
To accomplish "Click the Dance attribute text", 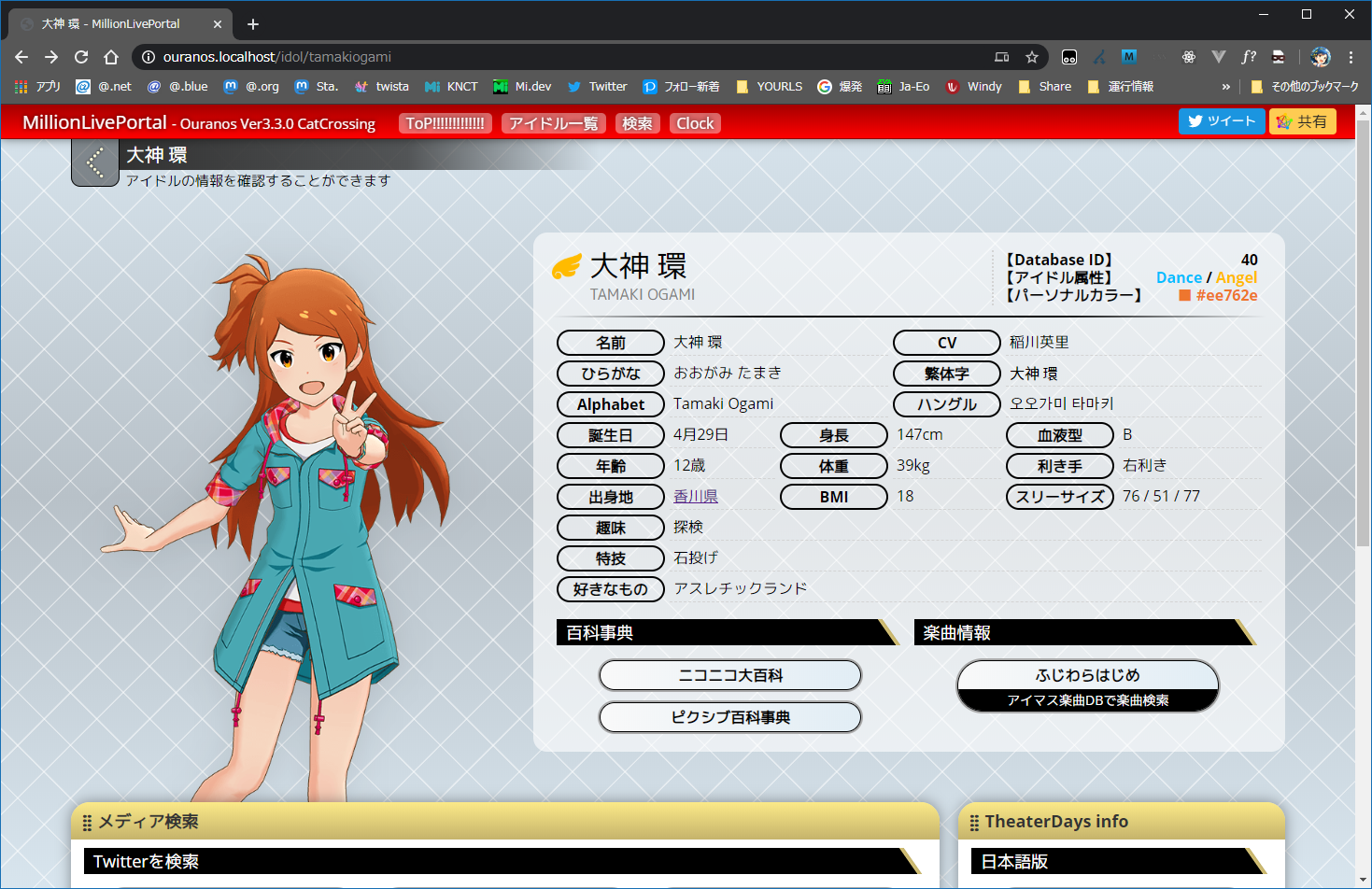I will pos(1179,277).
